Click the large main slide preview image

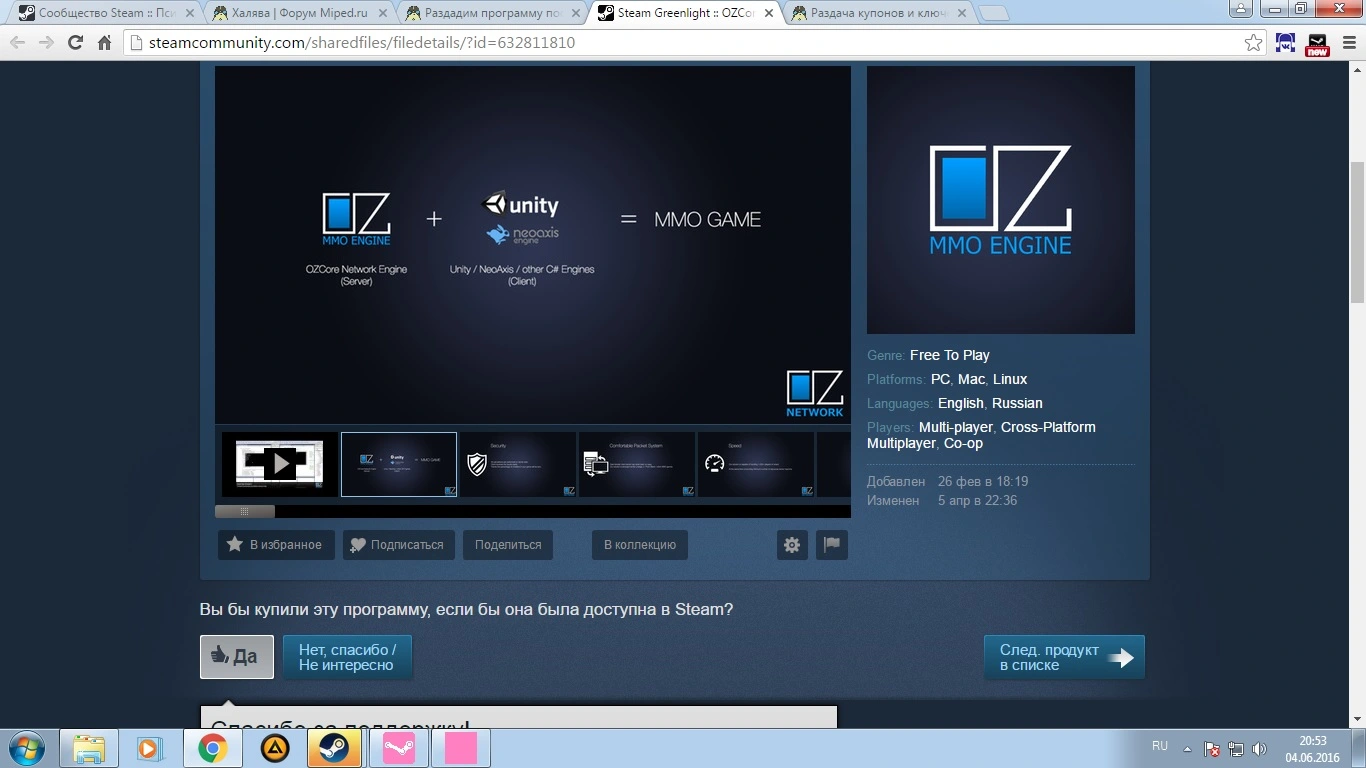(x=533, y=245)
